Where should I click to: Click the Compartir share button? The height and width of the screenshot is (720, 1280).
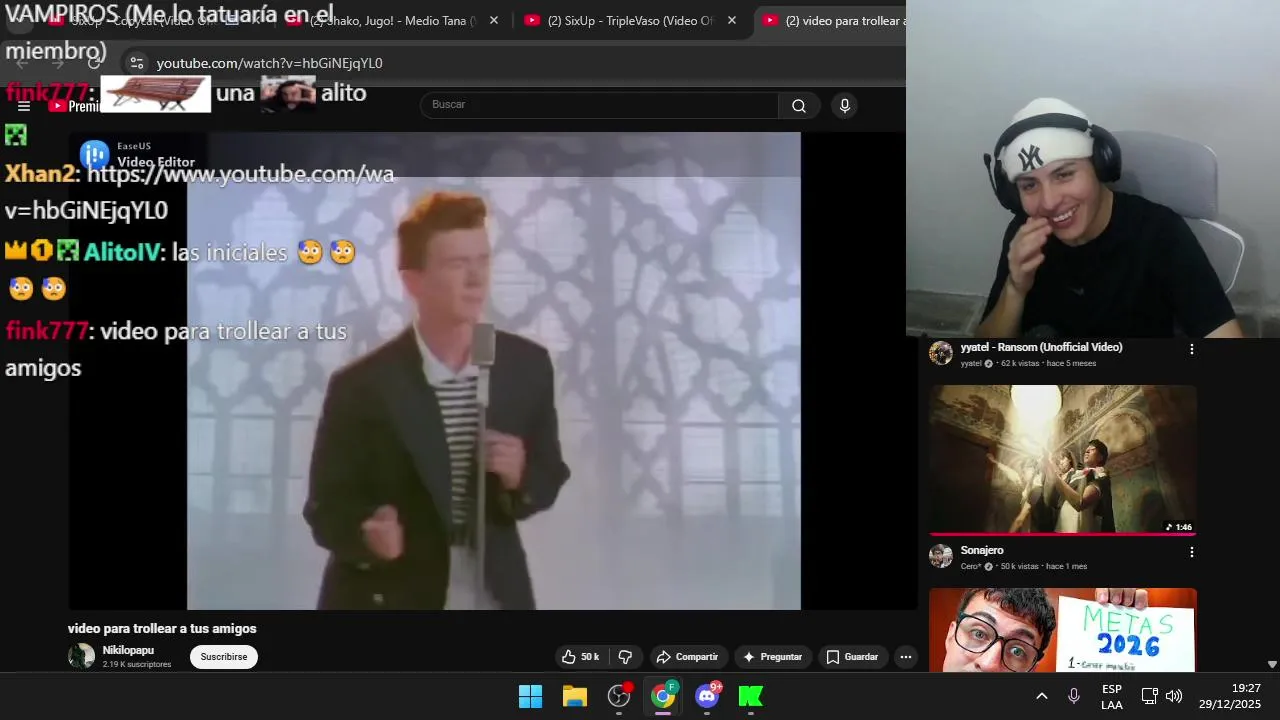coord(687,657)
